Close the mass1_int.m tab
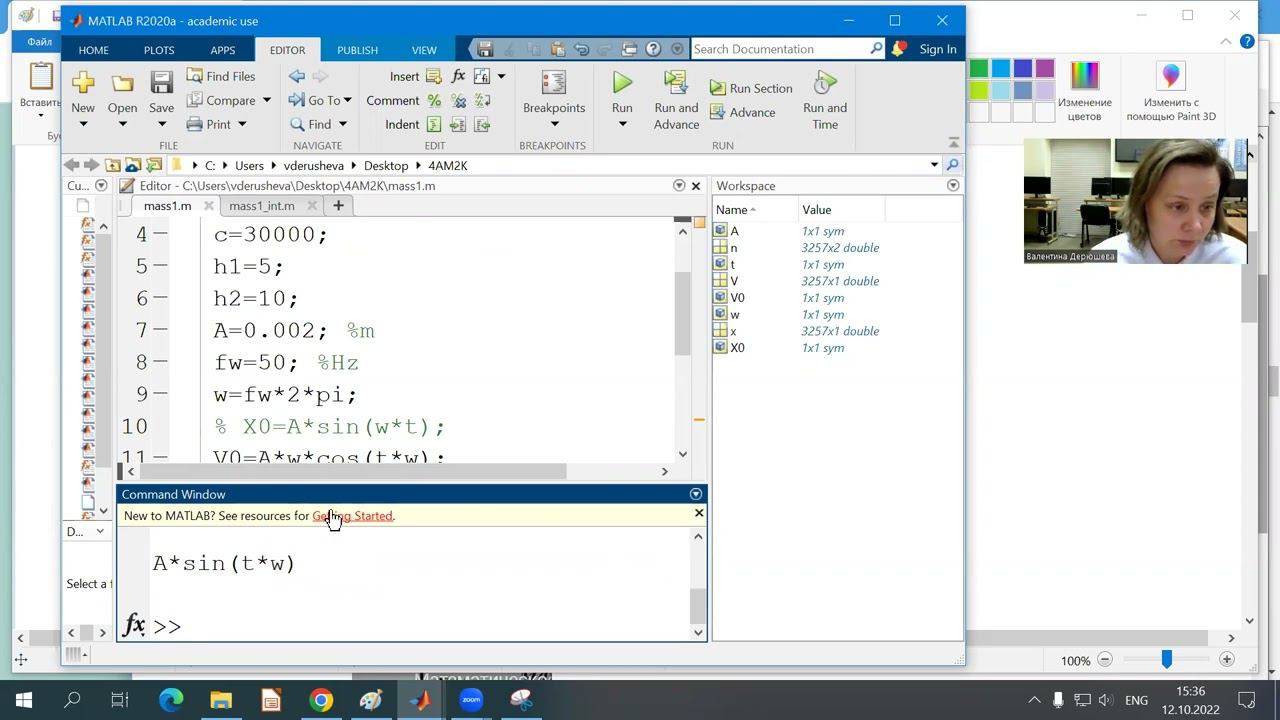 312,206
